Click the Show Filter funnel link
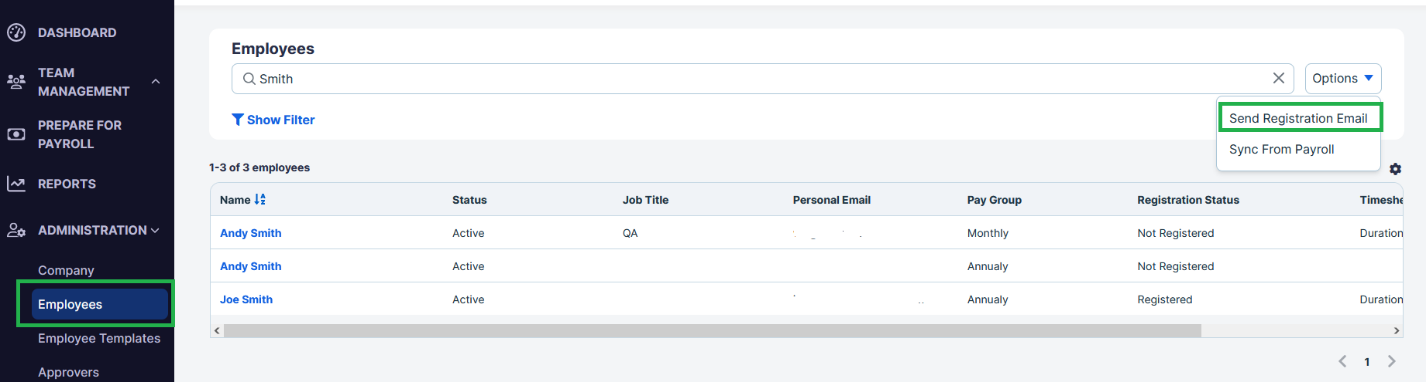The width and height of the screenshot is (1426, 382). 273,120
